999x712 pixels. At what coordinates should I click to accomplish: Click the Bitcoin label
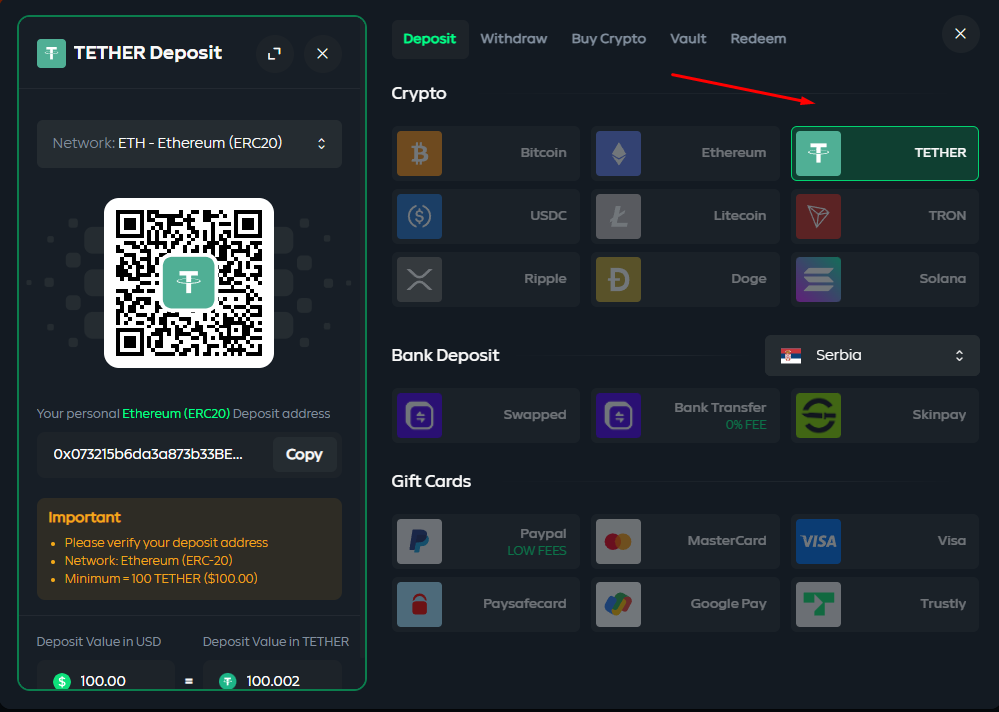543,153
